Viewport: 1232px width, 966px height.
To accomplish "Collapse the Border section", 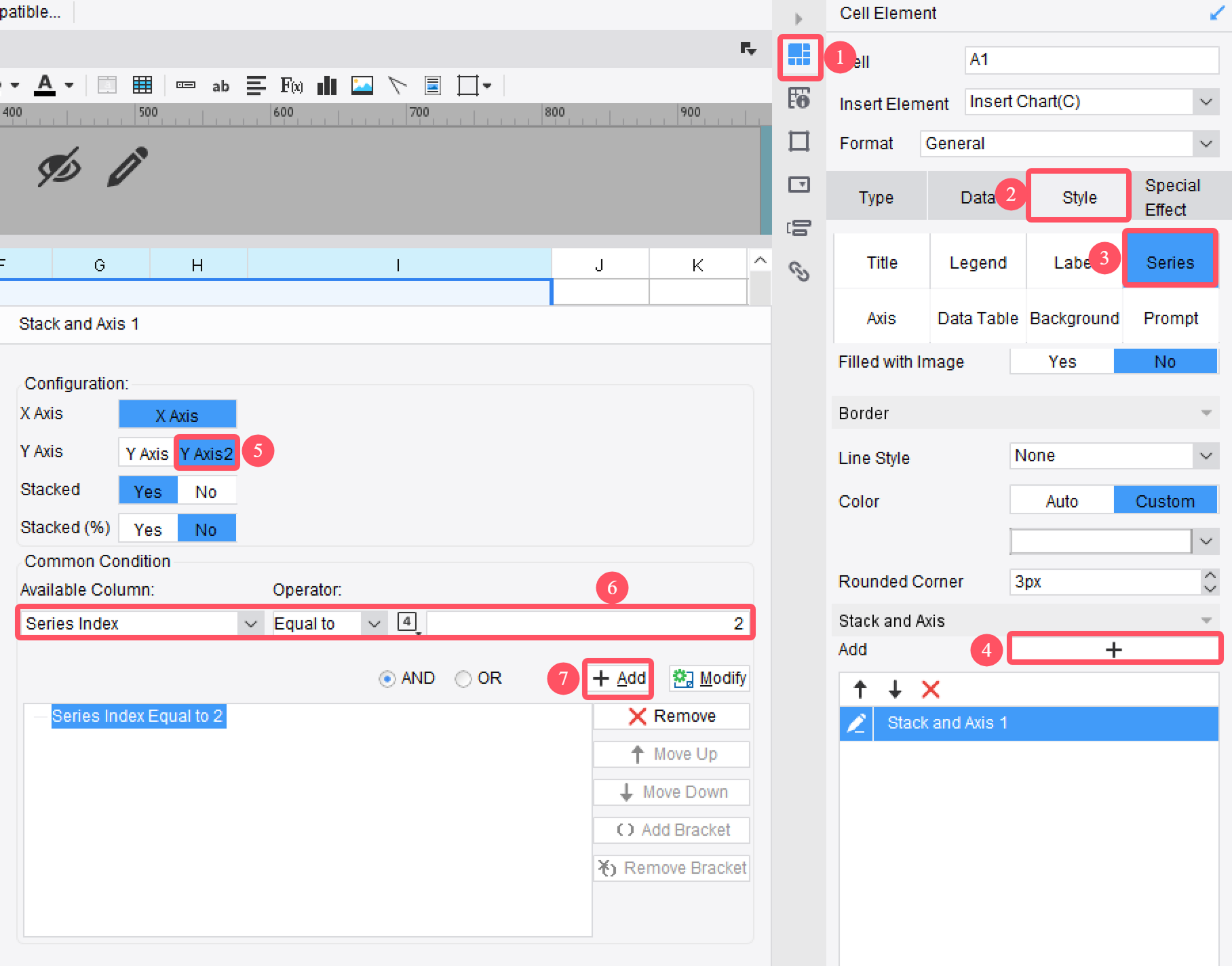I will pyautogui.click(x=1206, y=413).
